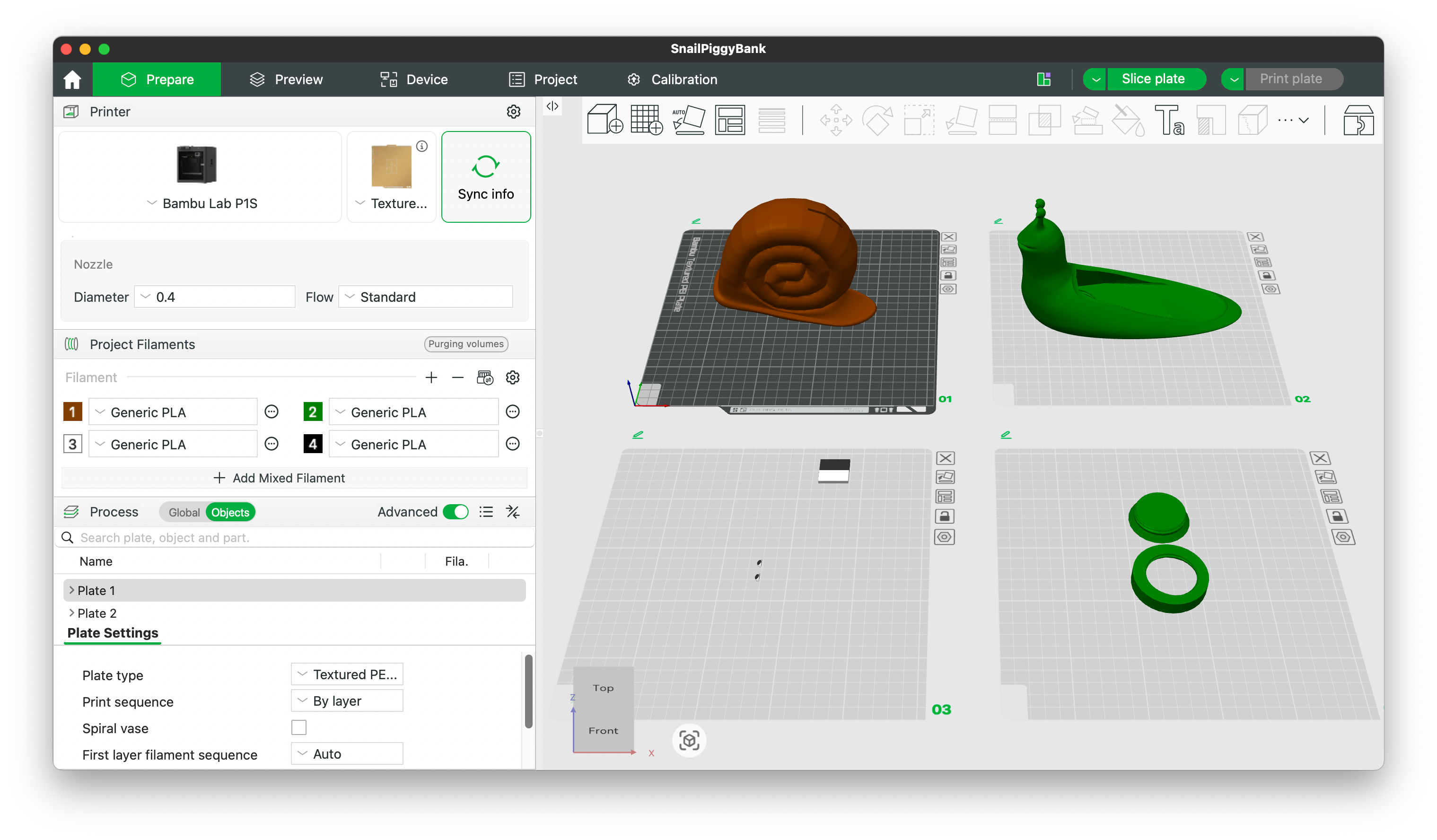This screenshot has width=1437, height=840.
Task: Enable the Spiral vase checkbox
Action: click(299, 727)
